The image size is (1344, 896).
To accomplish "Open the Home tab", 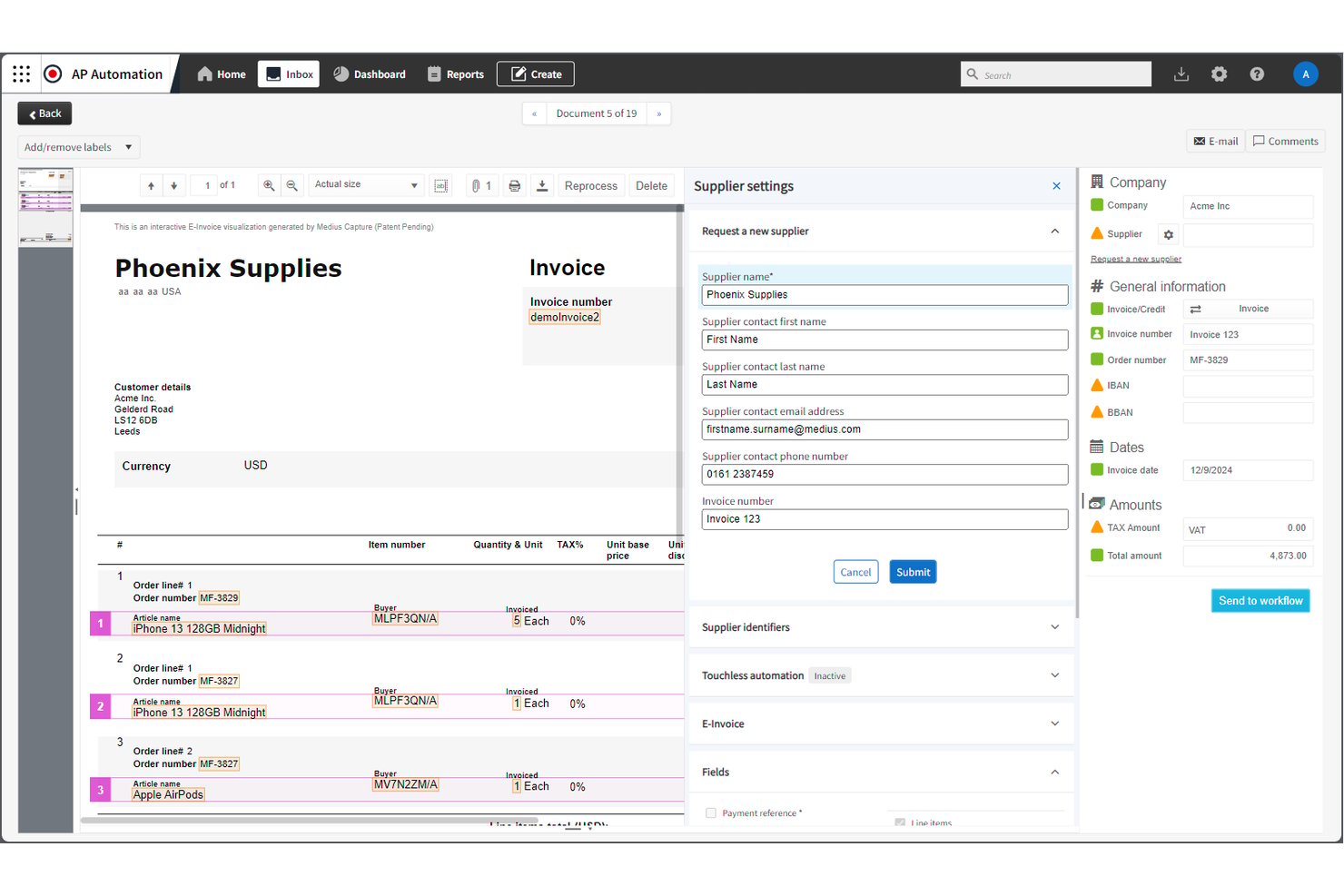I will point(222,74).
